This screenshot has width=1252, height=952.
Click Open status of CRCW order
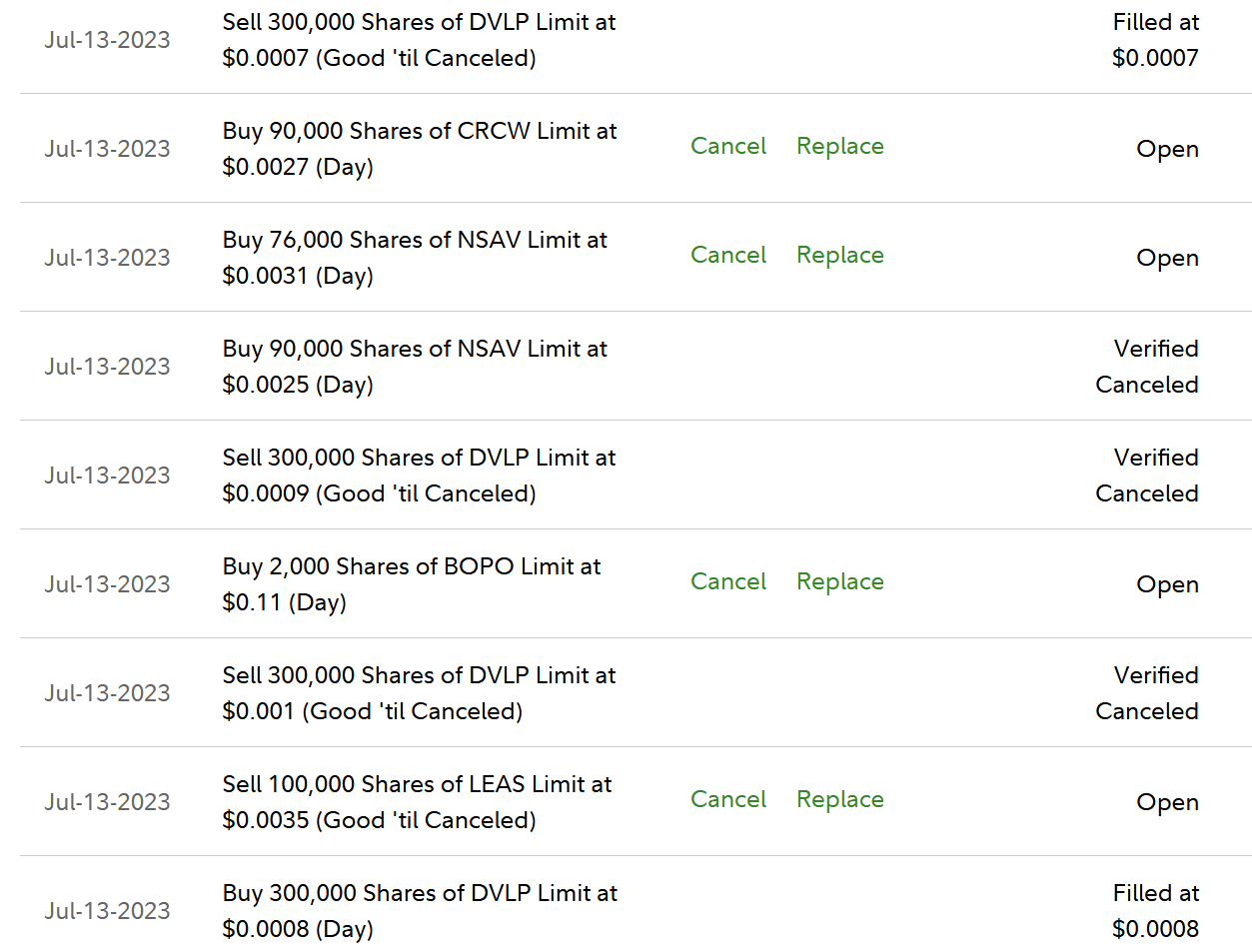1167,149
